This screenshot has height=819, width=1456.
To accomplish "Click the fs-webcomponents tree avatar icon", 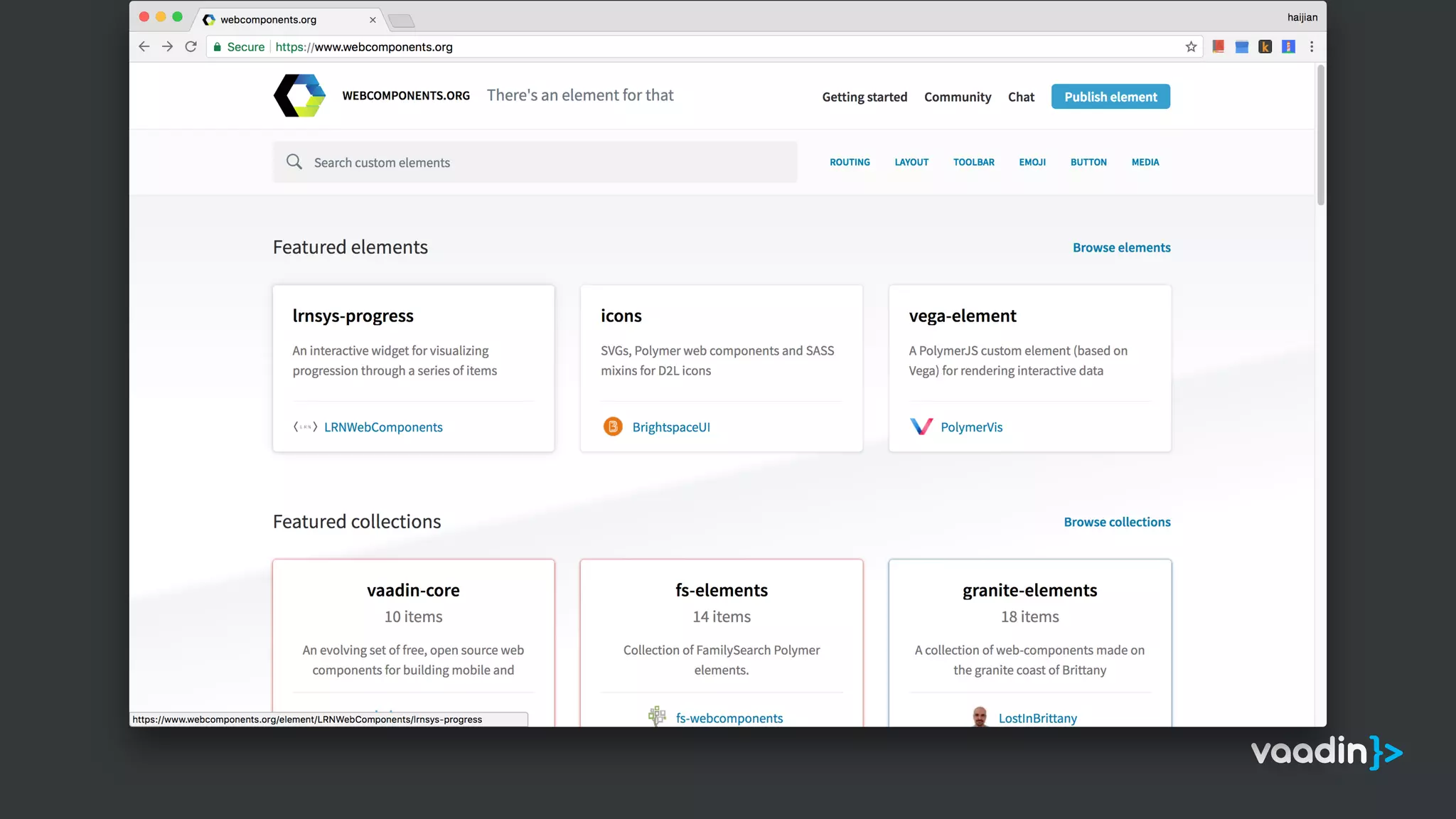I will pos(657,717).
